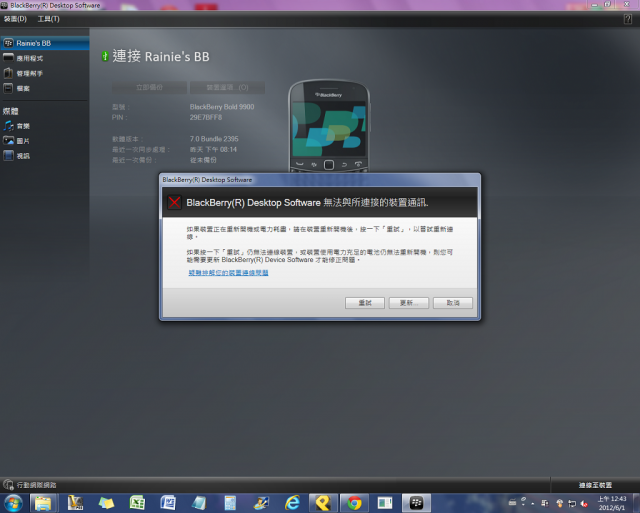
Task: Open Internet Explorer from taskbar
Action: pyautogui.click(x=292, y=503)
